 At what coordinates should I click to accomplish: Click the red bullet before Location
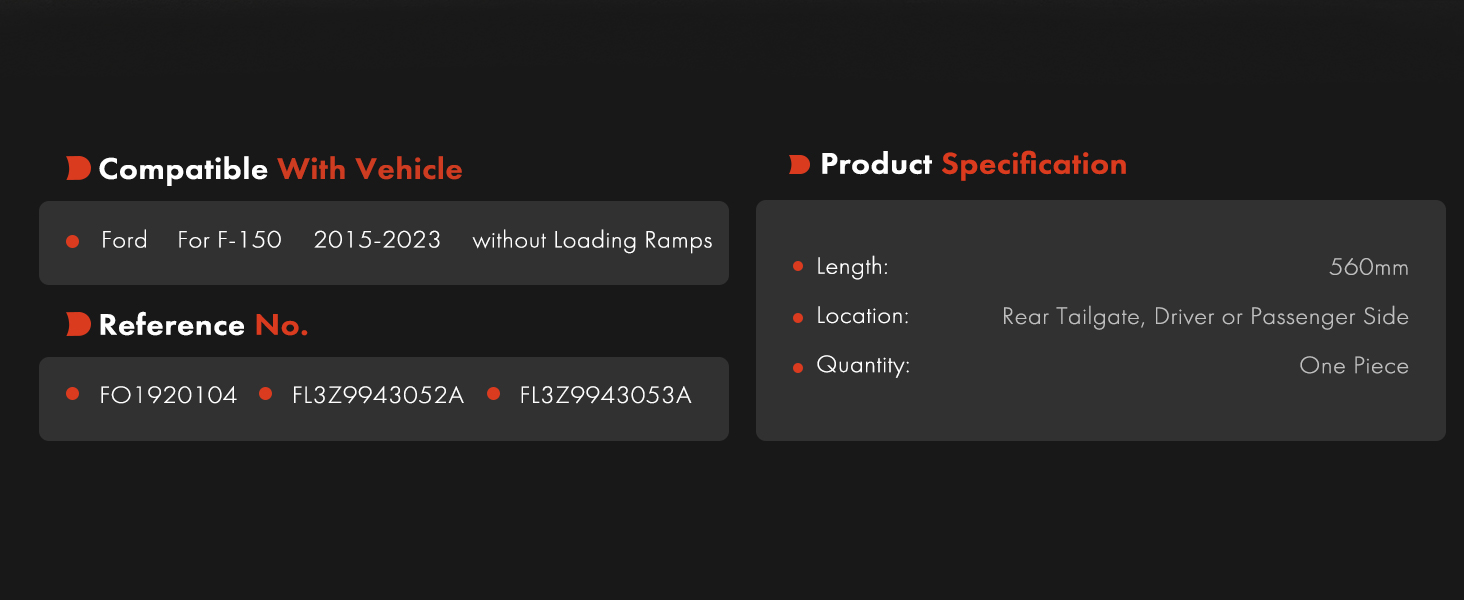pyautogui.click(x=798, y=317)
